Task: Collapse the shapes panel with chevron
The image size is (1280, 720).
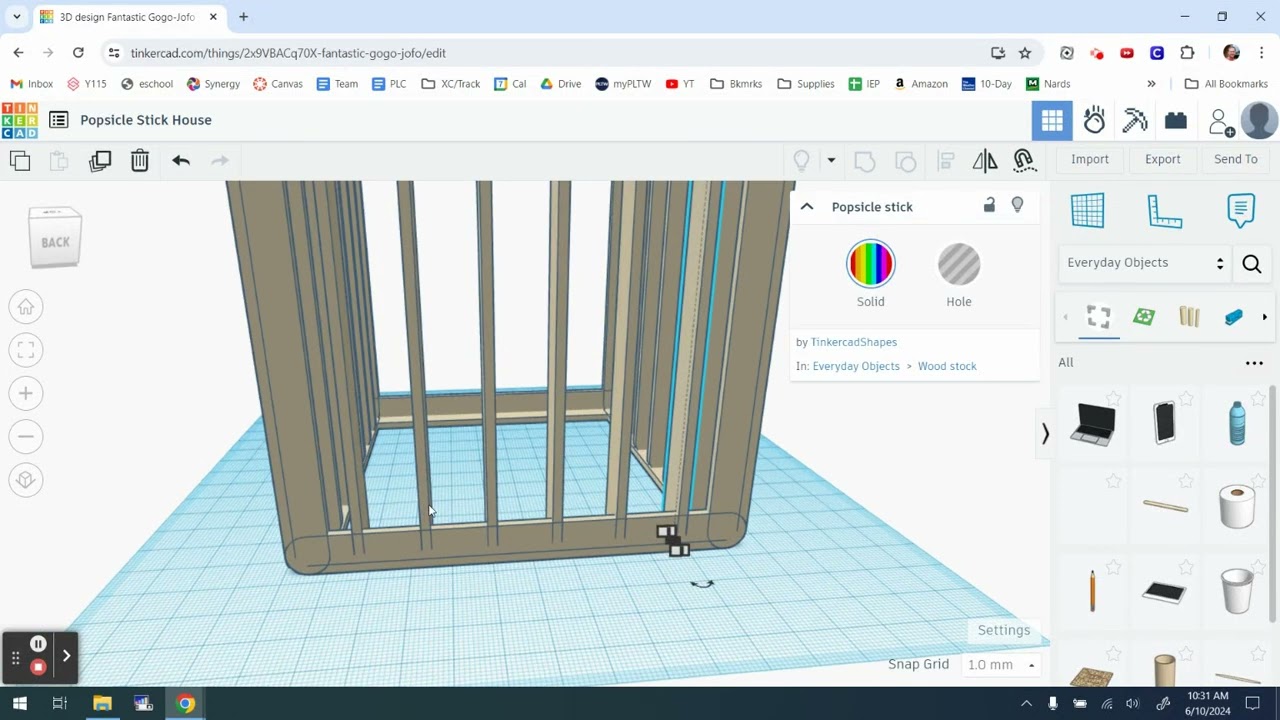Action: tap(1045, 433)
